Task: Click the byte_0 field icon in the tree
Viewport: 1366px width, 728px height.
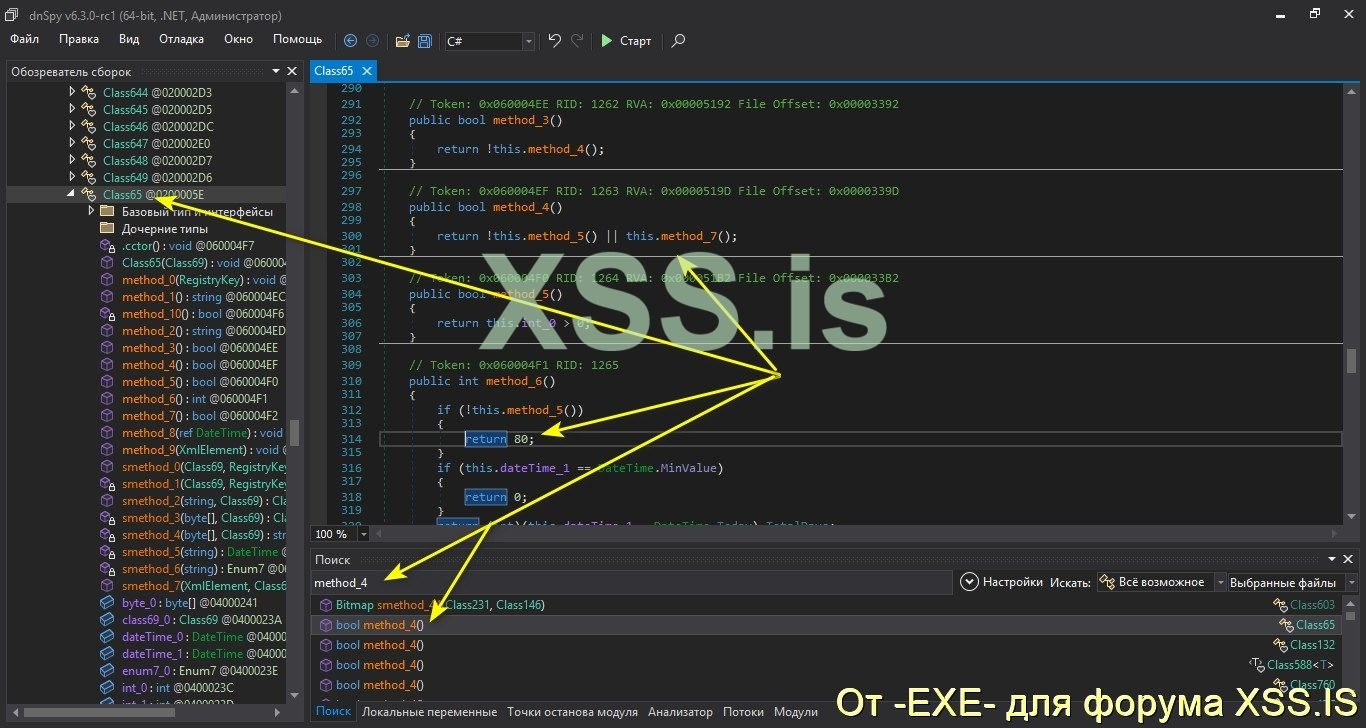Action: tap(108, 603)
